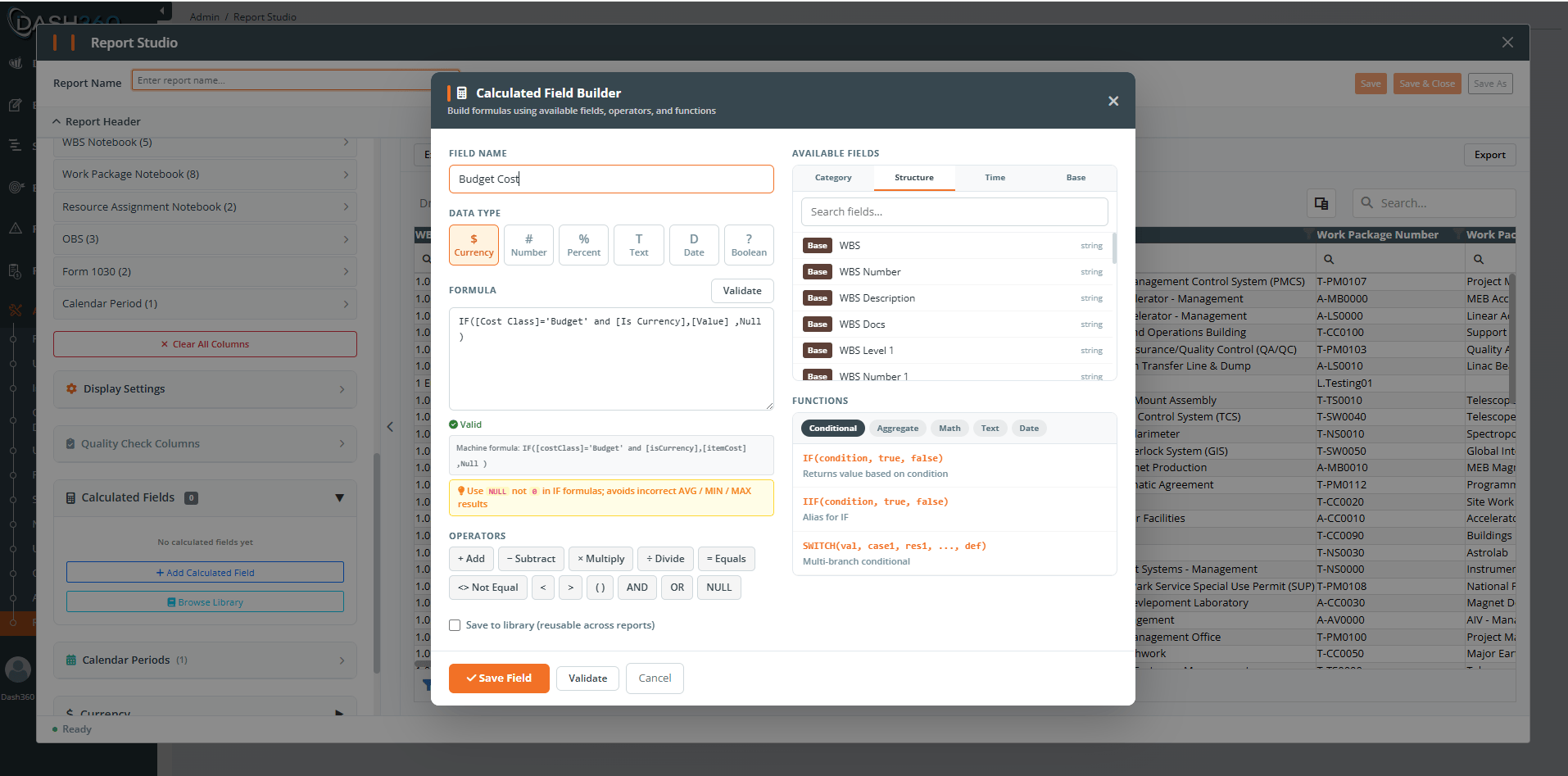Screen dimensions: 1568x776
Task: Click the Browse Library button
Action: 205,602
